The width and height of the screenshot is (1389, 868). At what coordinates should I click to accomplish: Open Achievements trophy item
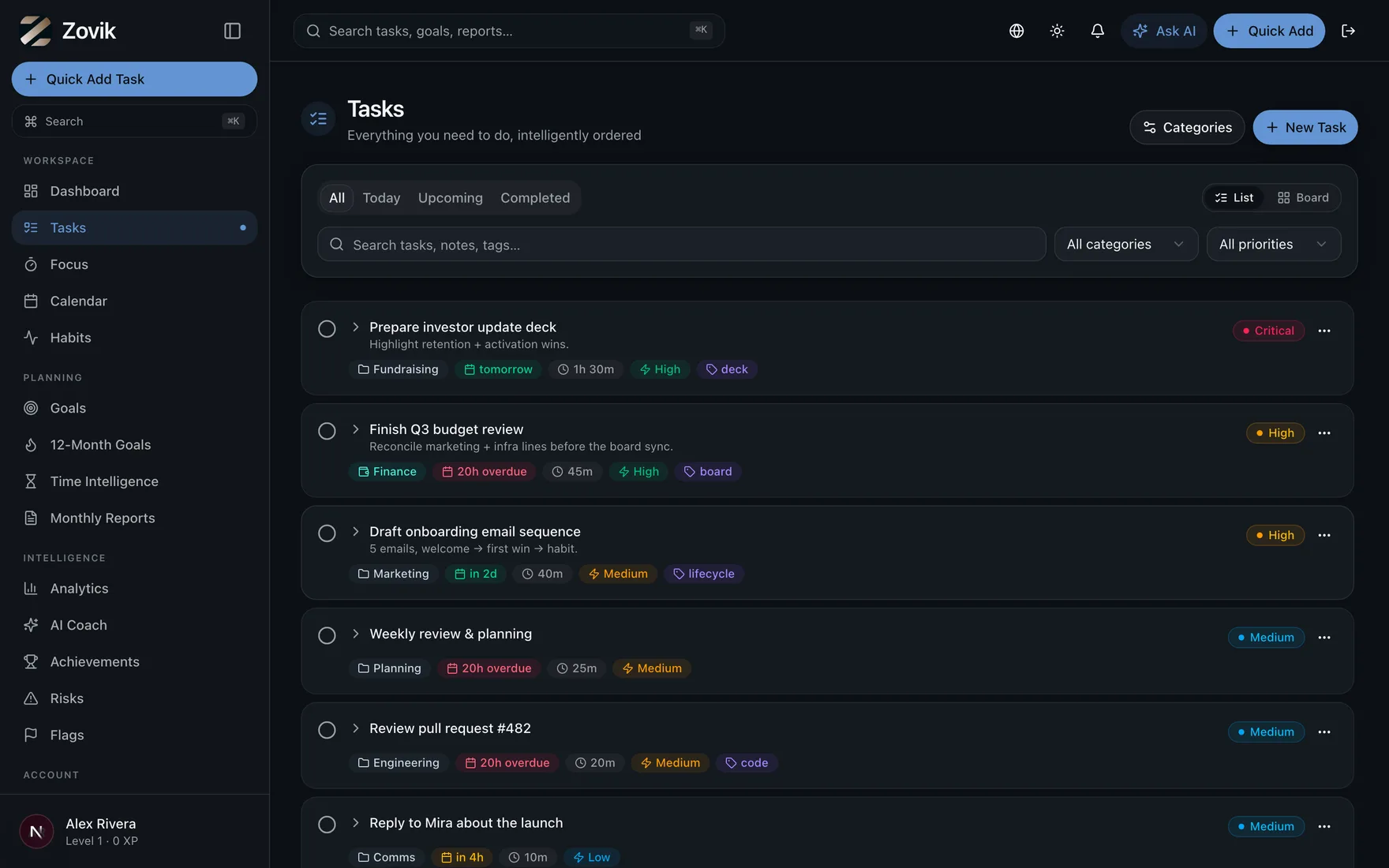pyautogui.click(x=134, y=661)
